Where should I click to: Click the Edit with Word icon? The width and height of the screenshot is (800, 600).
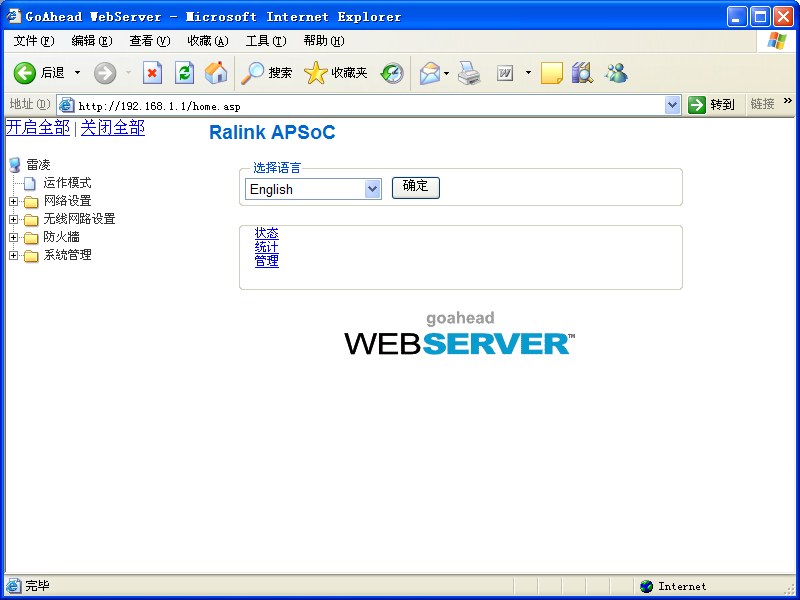tap(505, 73)
